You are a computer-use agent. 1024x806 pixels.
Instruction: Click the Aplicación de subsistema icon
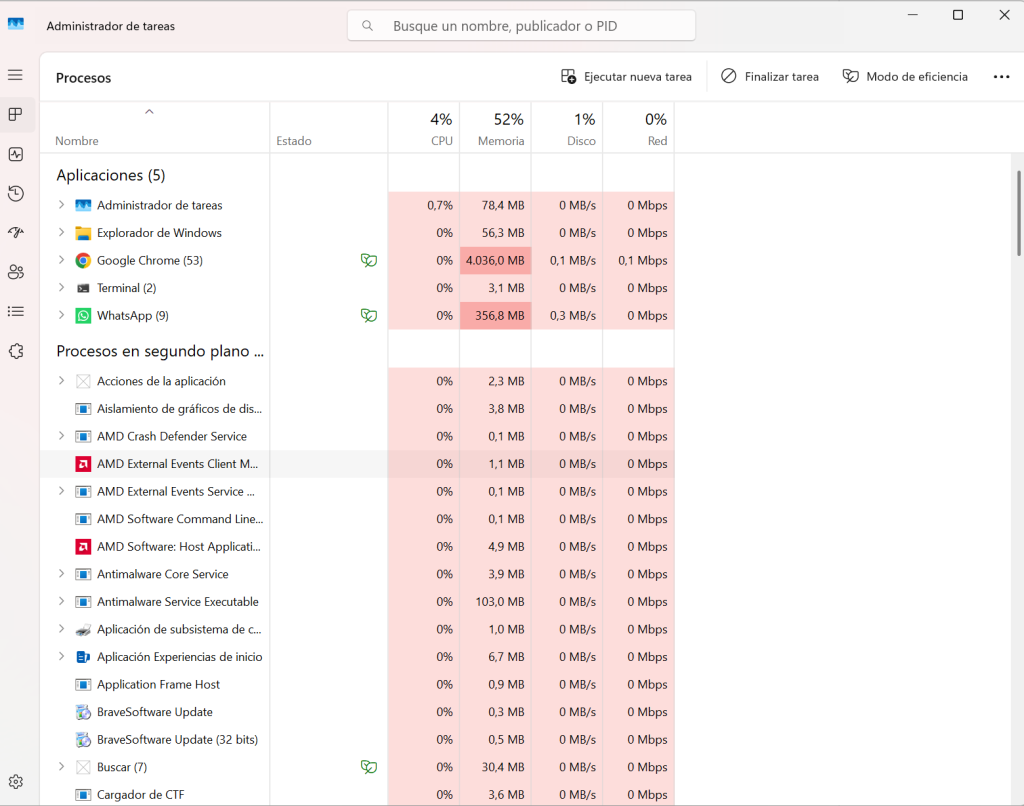point(83,630)
